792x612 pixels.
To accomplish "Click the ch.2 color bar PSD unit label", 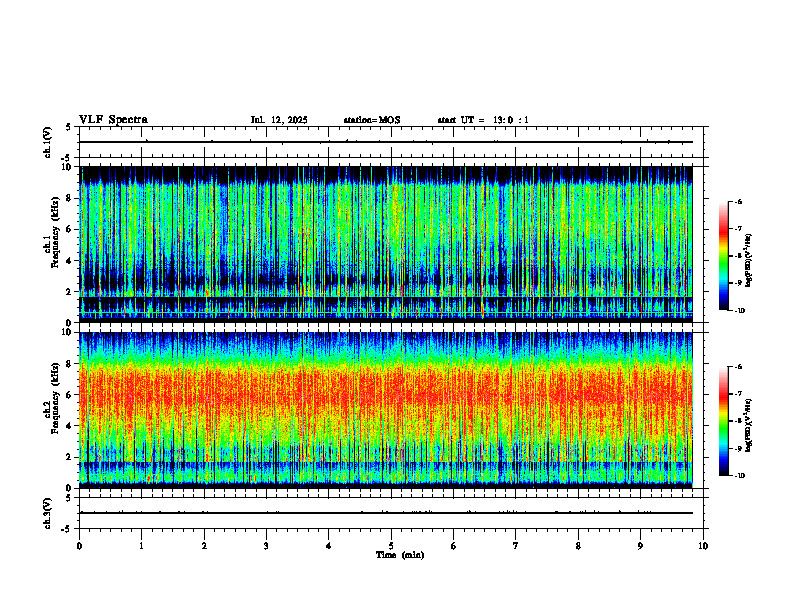I will click(x=748, y=426).
